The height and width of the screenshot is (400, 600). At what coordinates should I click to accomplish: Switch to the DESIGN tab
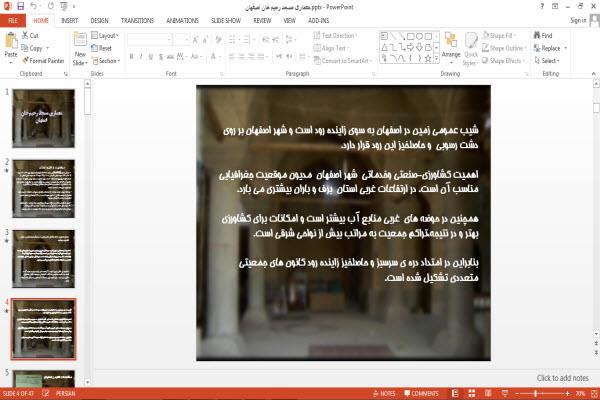[x=99, y=20]
